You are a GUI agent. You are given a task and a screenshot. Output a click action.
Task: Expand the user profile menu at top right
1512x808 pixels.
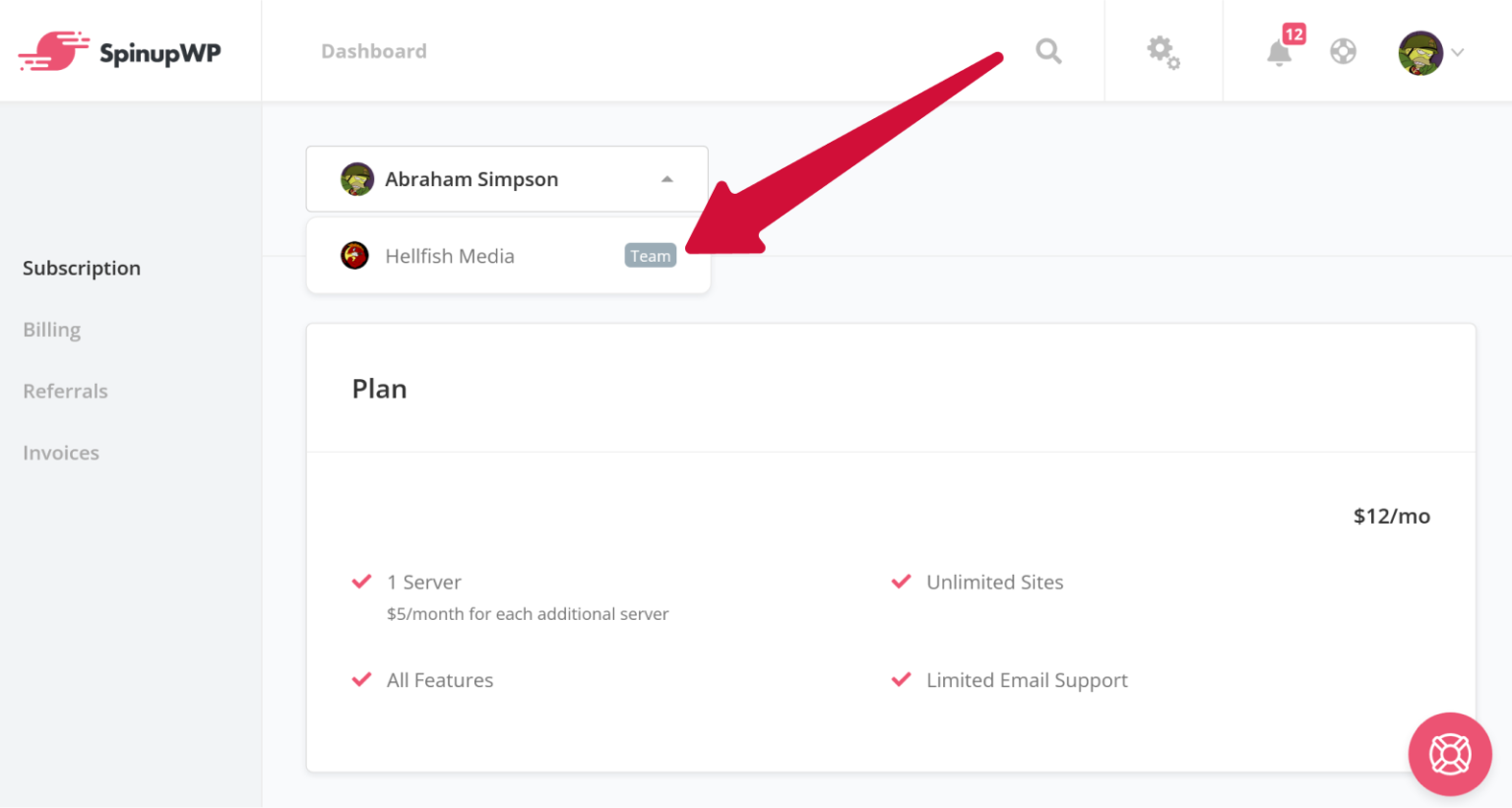tap(1427, 52)
